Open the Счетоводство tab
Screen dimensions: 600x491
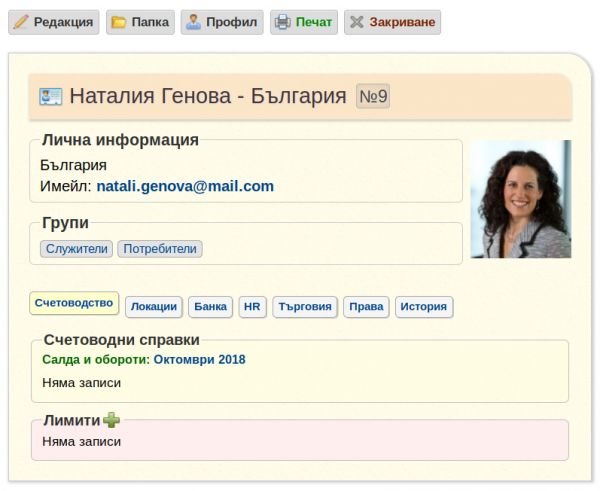coord(74,303)
